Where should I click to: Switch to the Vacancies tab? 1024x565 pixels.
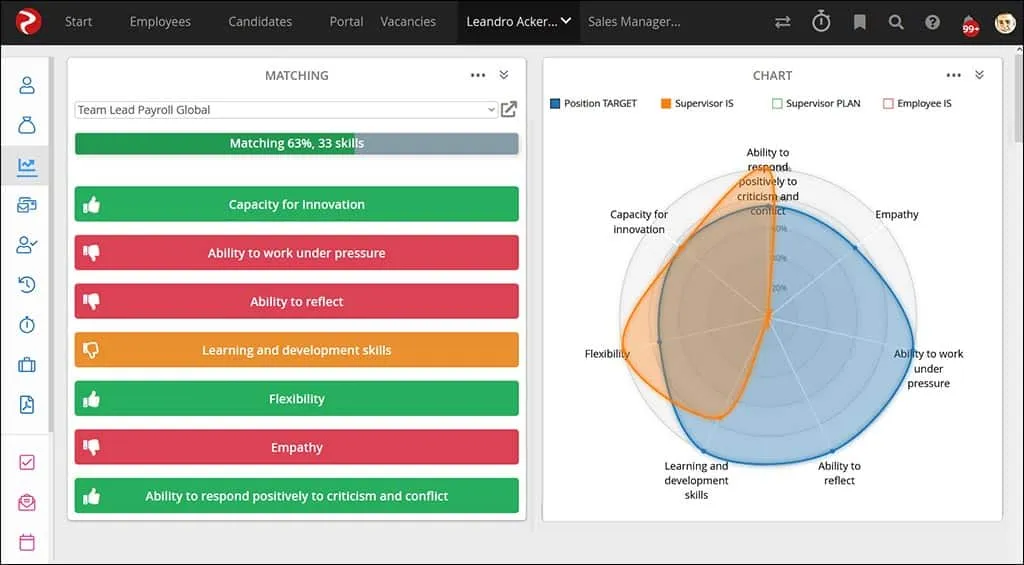click(x=408, y=22)
